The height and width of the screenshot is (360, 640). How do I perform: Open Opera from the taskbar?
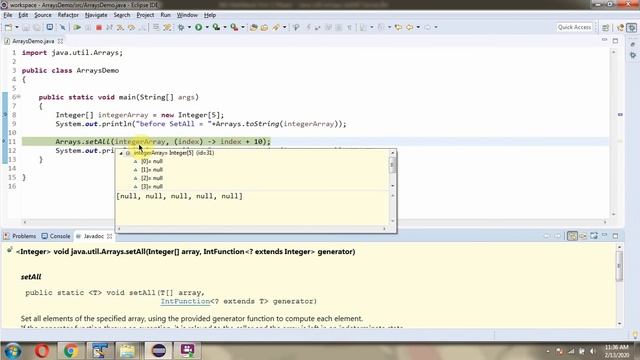pos(42,351)
